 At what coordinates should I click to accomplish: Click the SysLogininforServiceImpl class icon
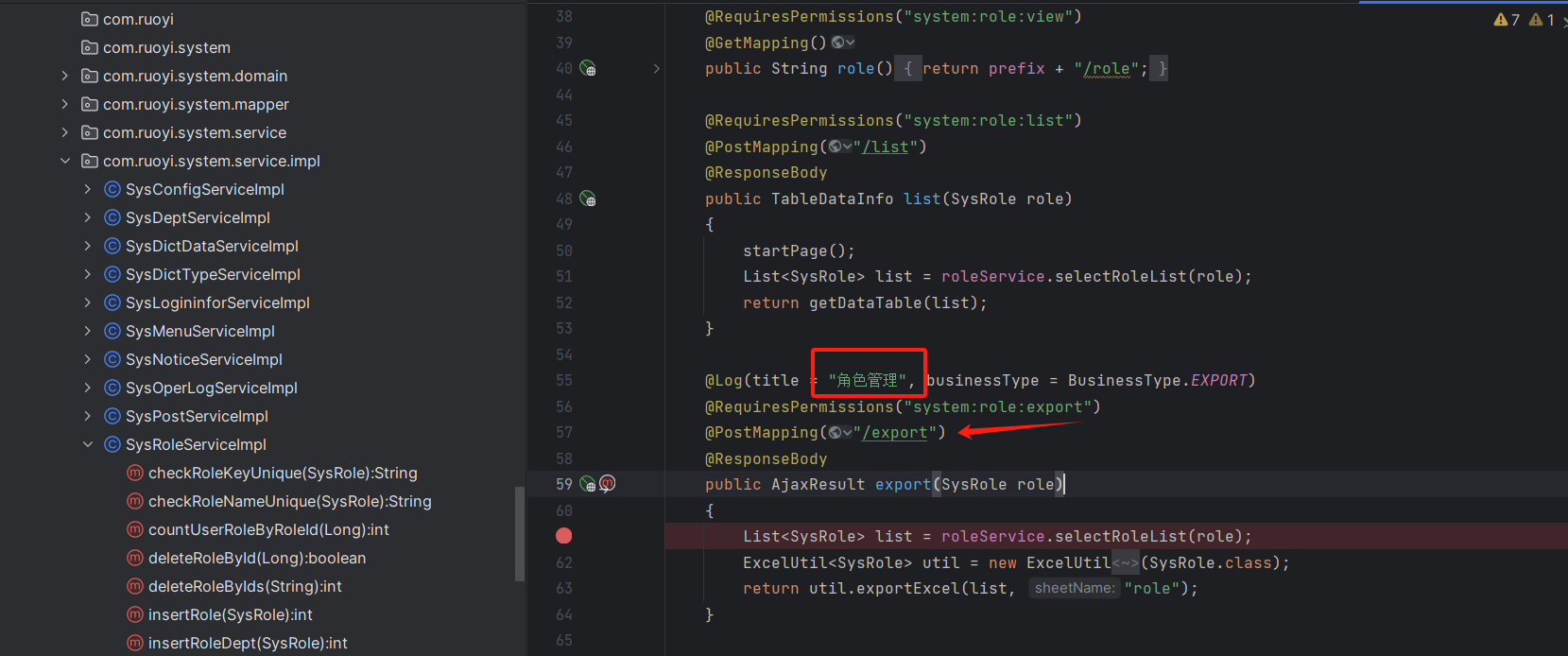coord(112,302)
